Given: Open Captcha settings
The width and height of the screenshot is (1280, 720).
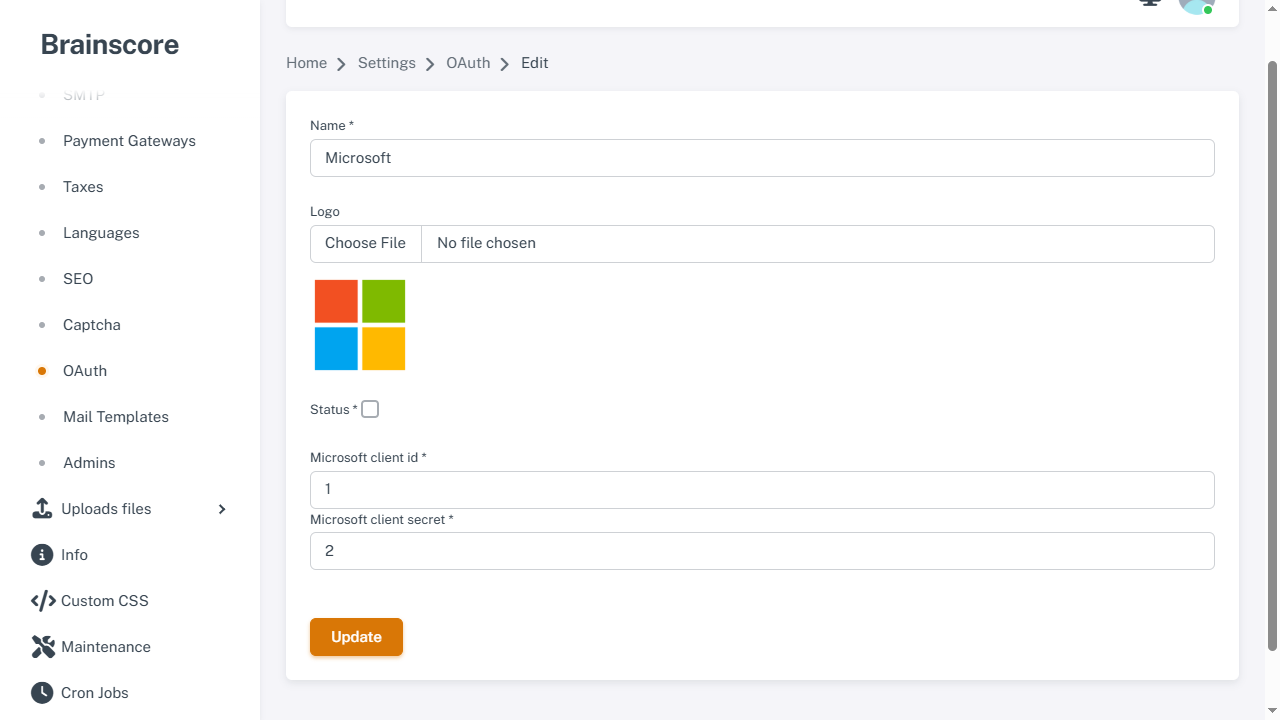Looking at the screenshot, I should click(92, 325).
